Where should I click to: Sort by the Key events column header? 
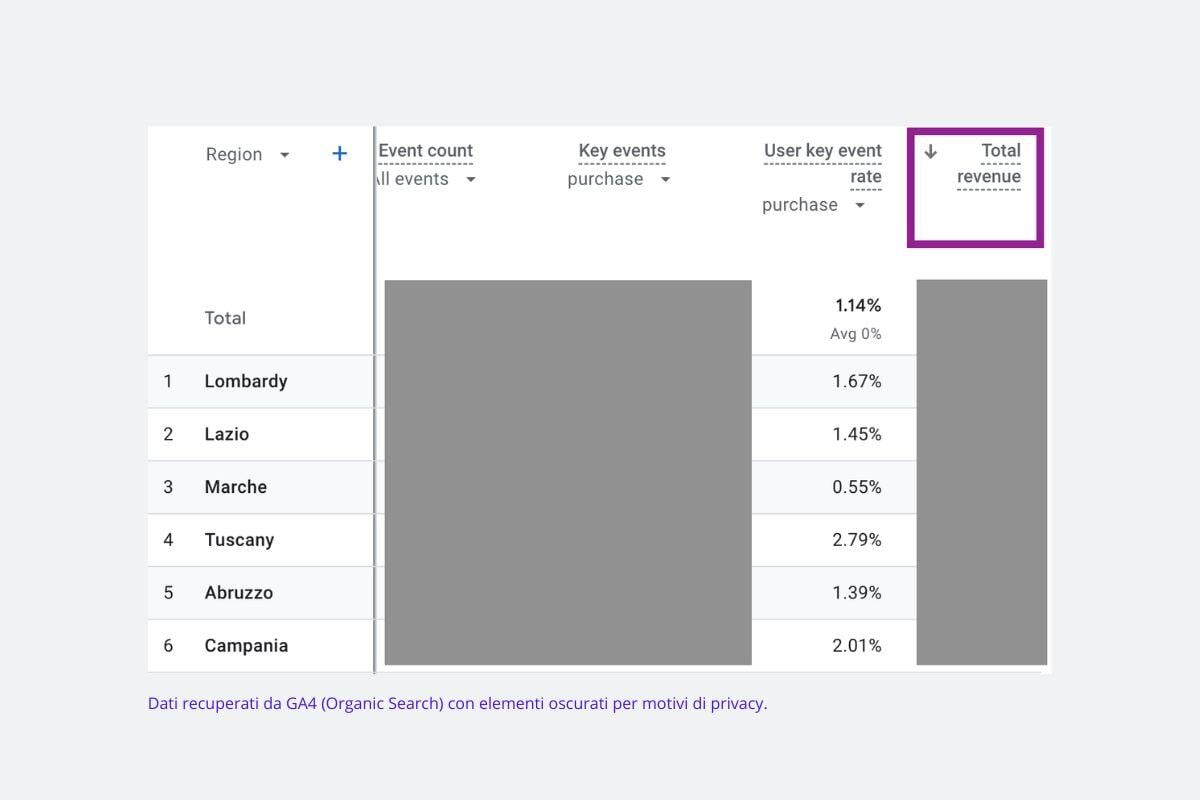(622, 151)
